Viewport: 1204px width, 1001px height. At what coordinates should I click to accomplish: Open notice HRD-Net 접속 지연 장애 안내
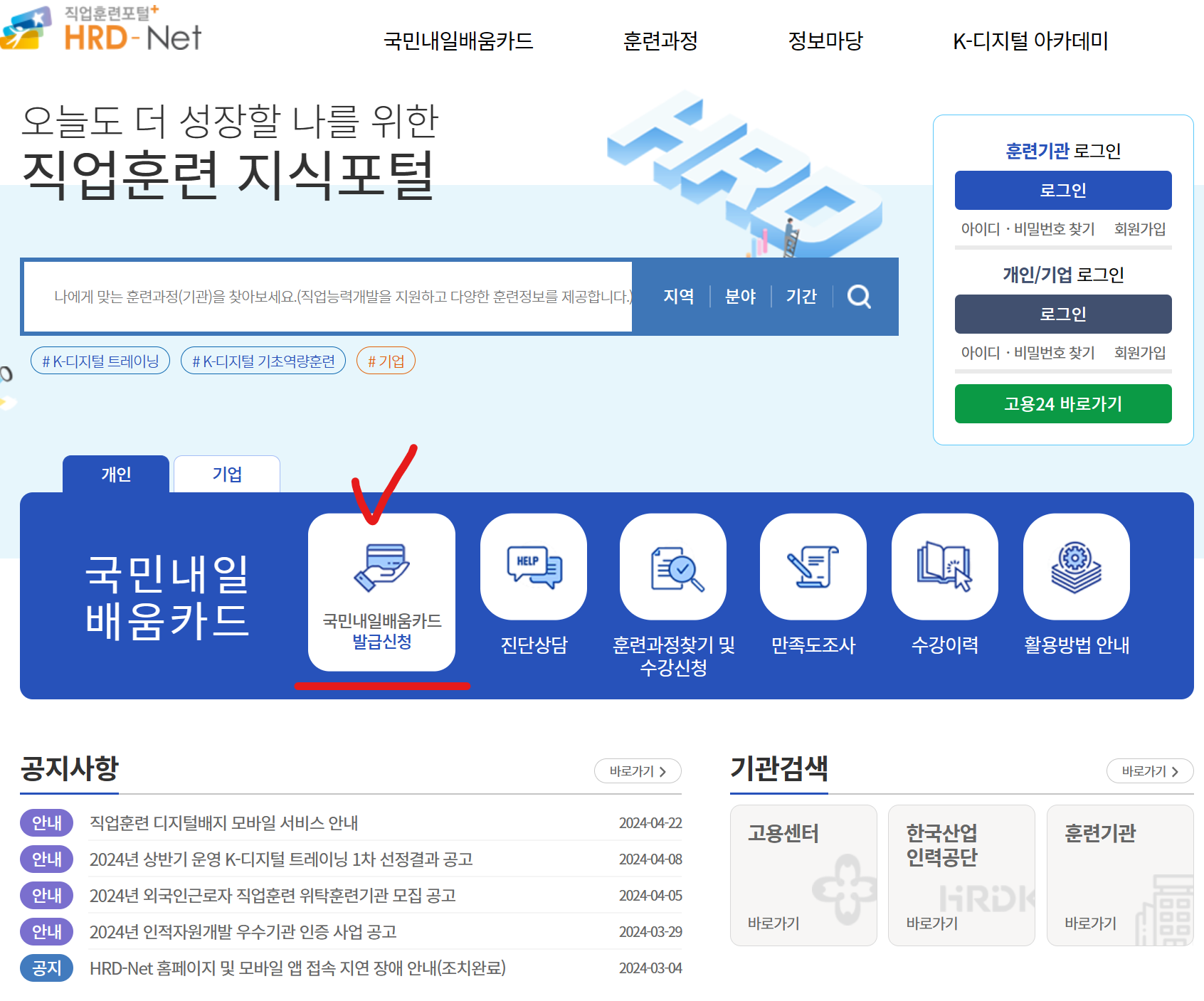coord(297,968)
